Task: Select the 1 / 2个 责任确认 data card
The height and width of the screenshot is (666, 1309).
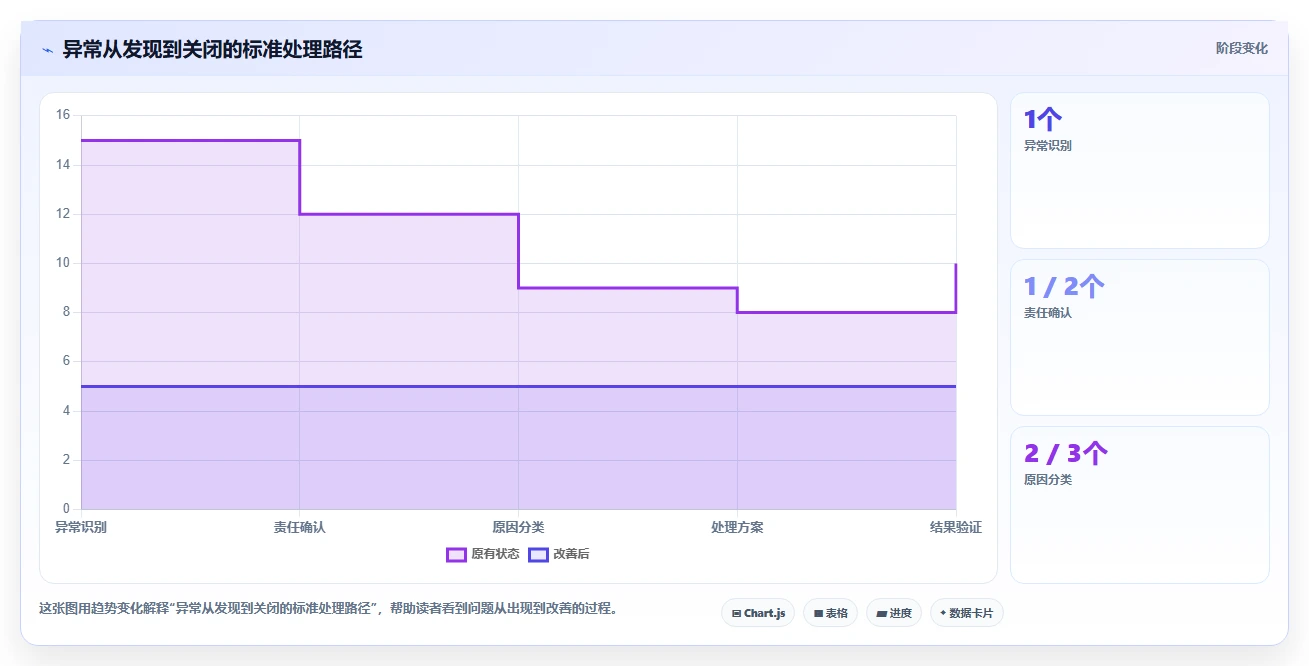Action: pos(1139,337)
